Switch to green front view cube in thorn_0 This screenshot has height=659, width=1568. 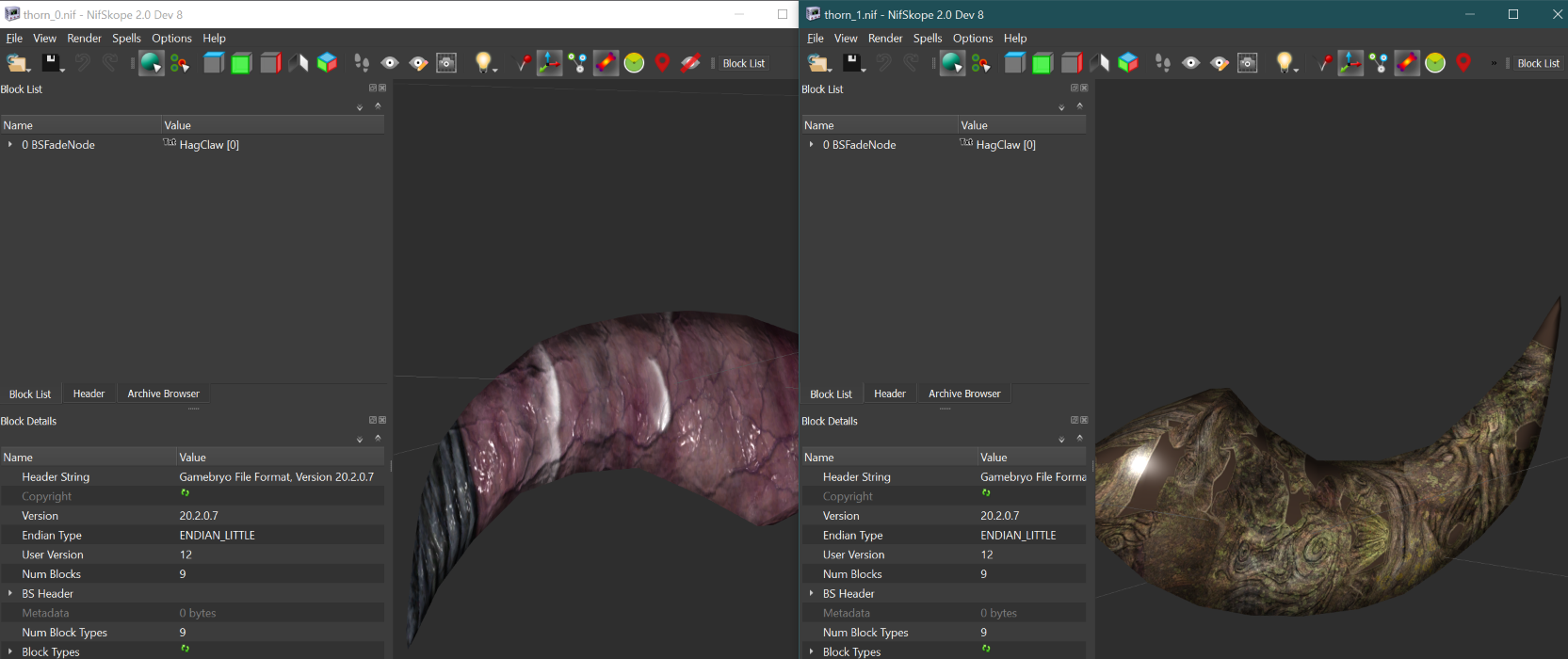coord(242,63)
